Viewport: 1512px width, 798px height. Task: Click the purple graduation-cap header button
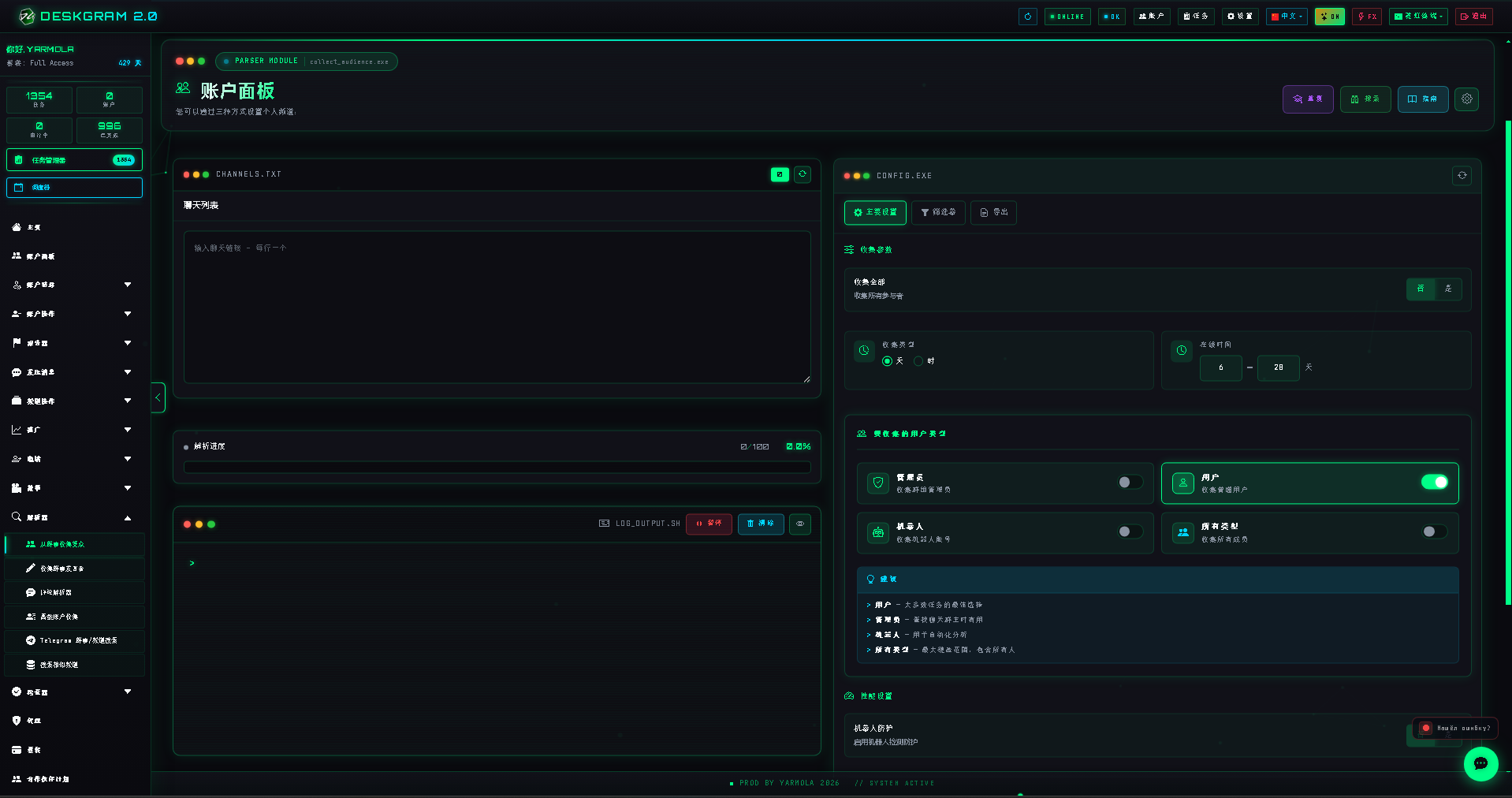tap(1308, 99)
